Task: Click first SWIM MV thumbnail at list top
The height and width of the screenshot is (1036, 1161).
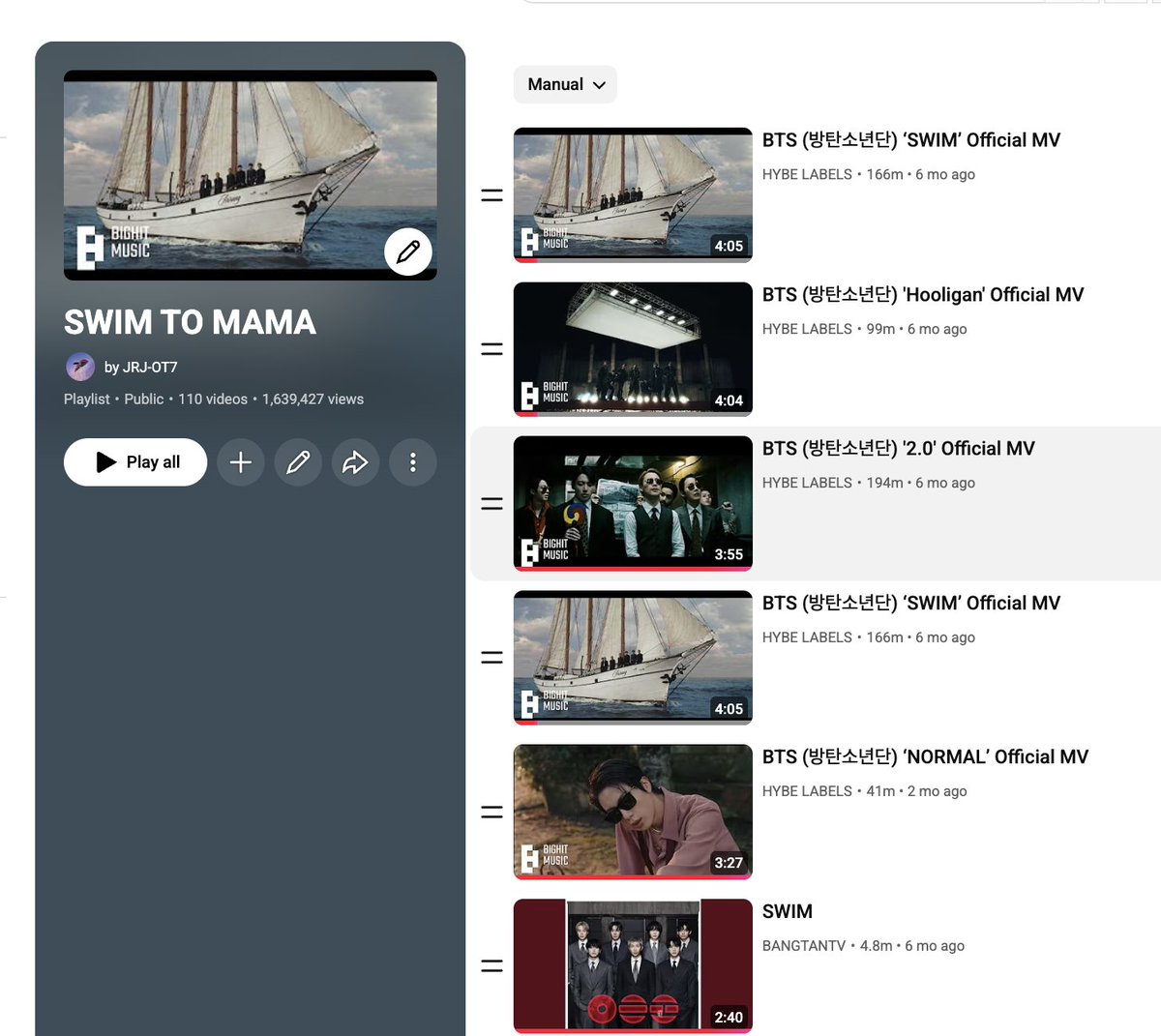Action: (x=633, y=194)
